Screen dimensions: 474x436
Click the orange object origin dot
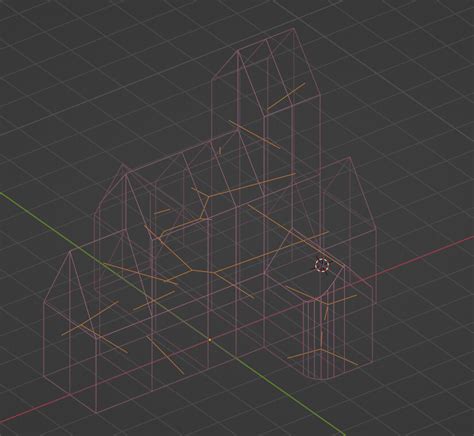(x=210, y=340)
